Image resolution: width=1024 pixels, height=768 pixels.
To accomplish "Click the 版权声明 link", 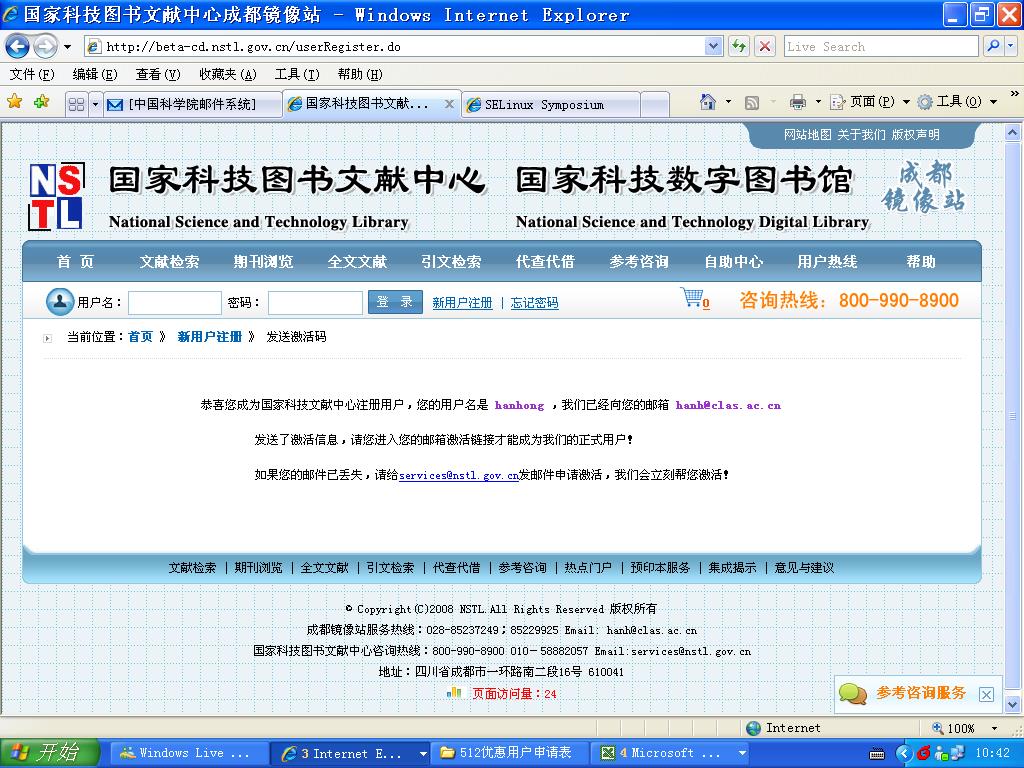I will (916, 135).
